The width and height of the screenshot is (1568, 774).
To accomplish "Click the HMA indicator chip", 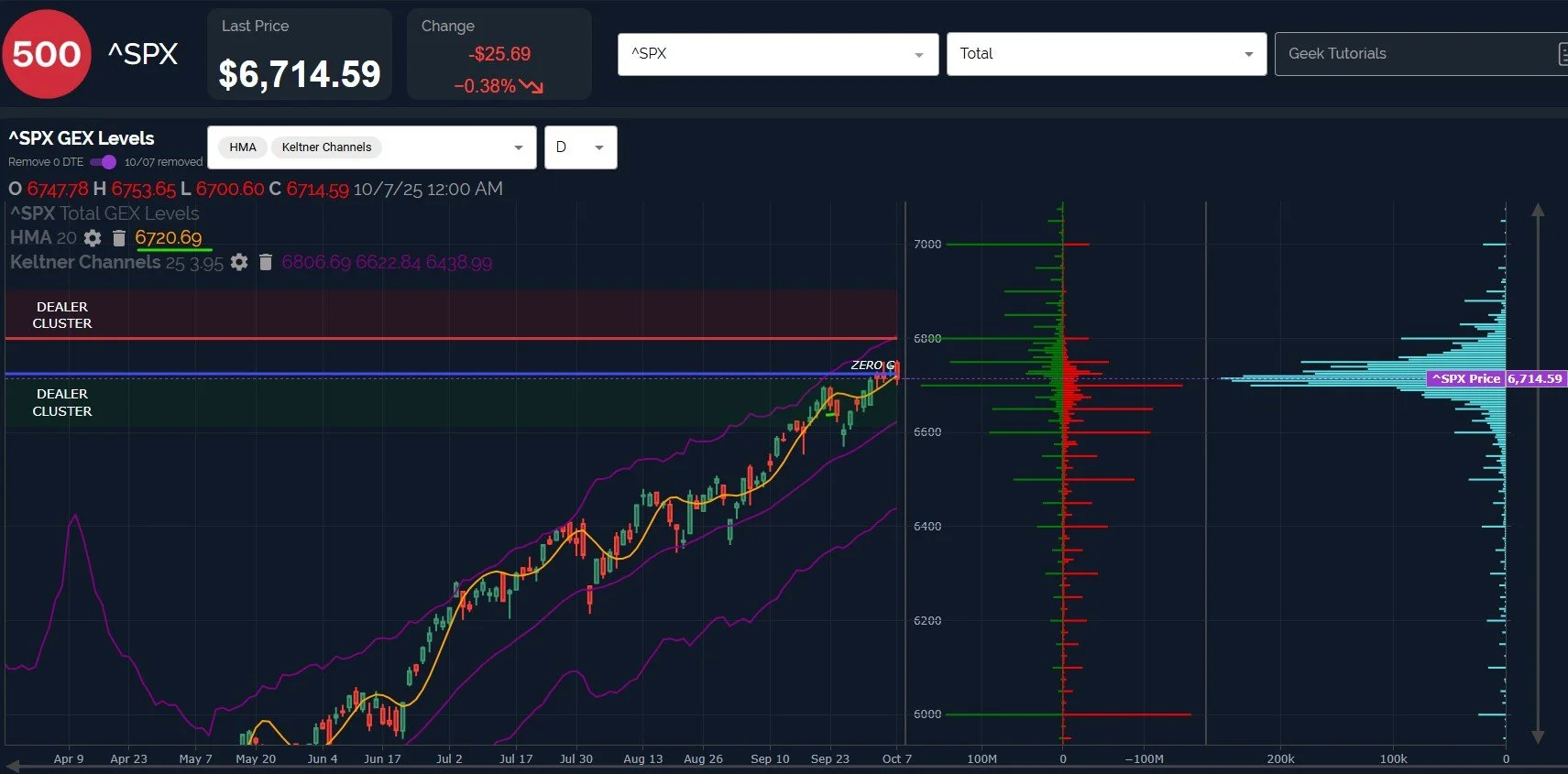I will pos(243,147).
